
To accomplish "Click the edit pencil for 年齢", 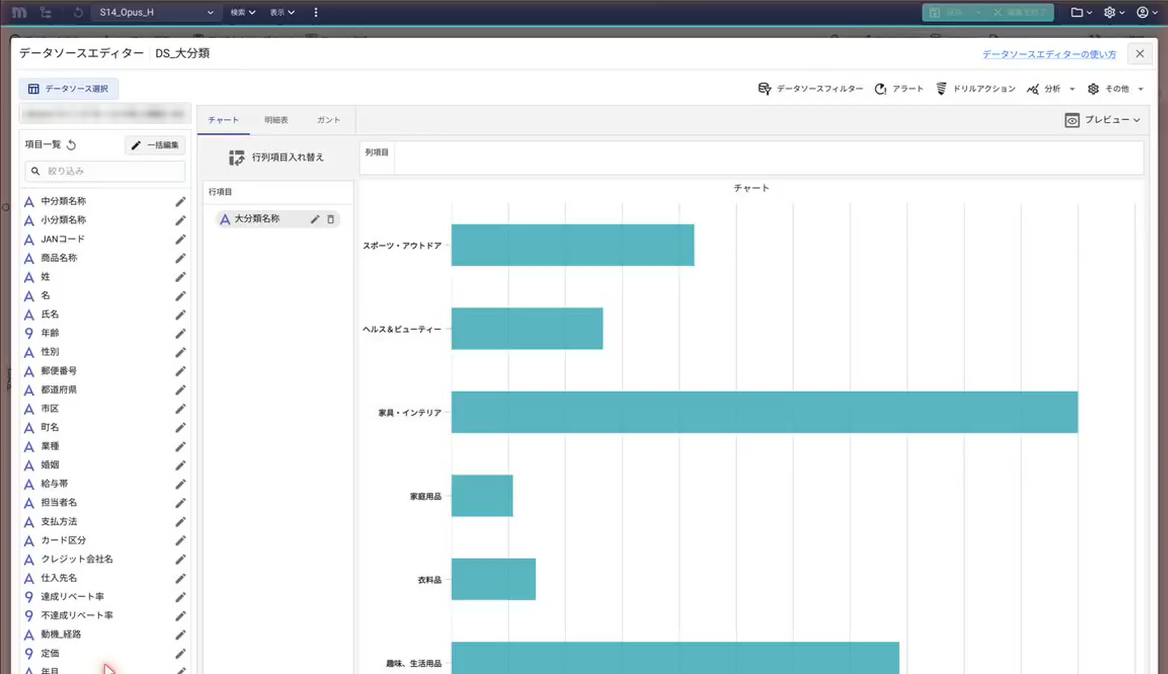I will click(180, 334).
